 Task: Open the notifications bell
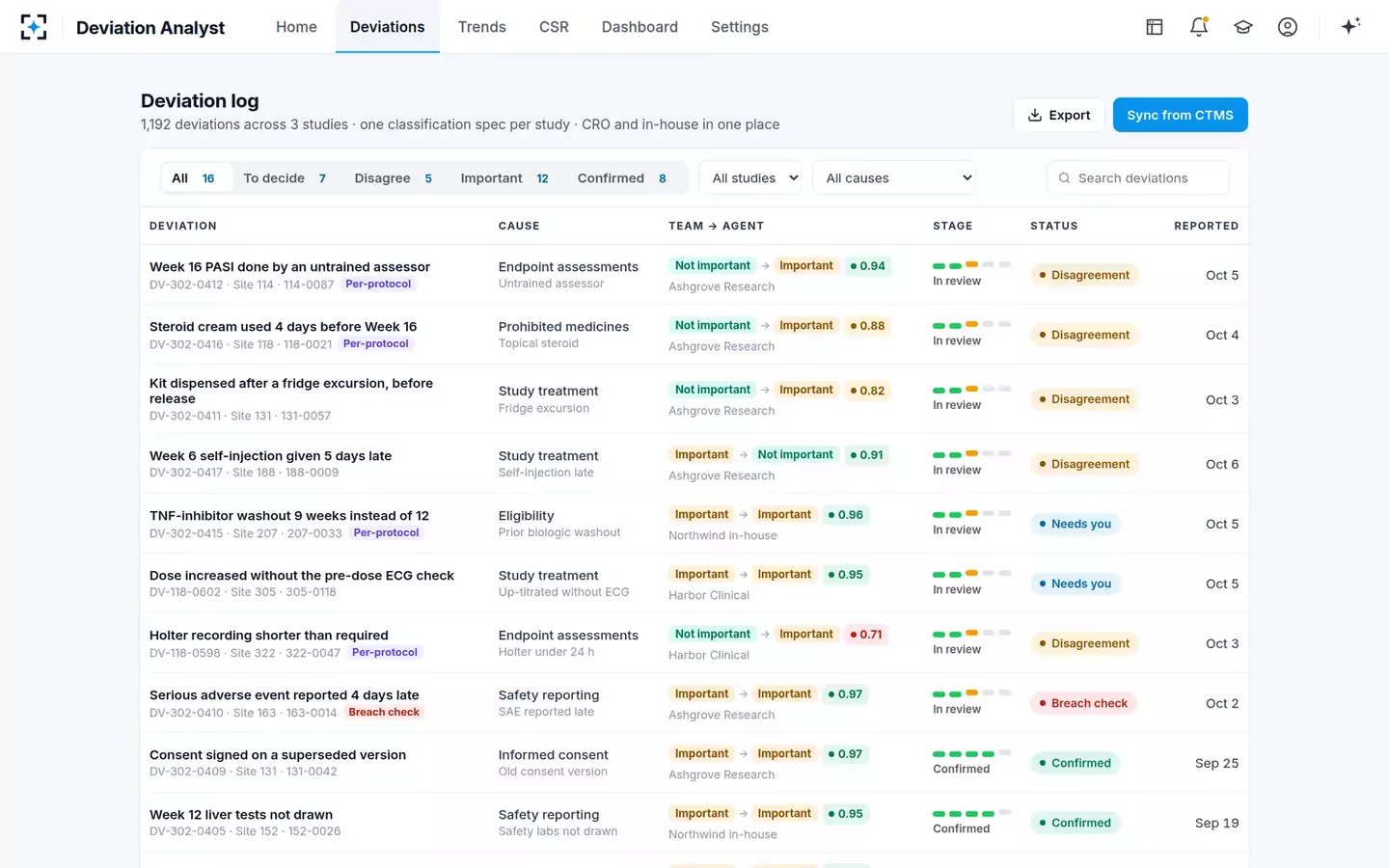1199,27
